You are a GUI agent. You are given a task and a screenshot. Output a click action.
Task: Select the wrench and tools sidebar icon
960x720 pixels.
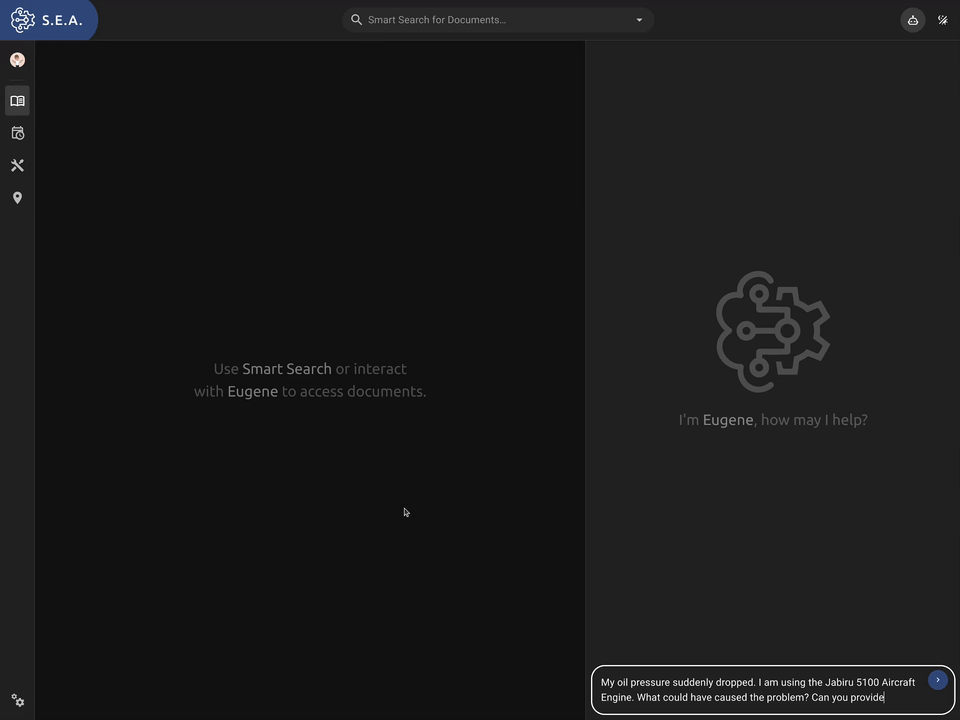click(17, 165)
